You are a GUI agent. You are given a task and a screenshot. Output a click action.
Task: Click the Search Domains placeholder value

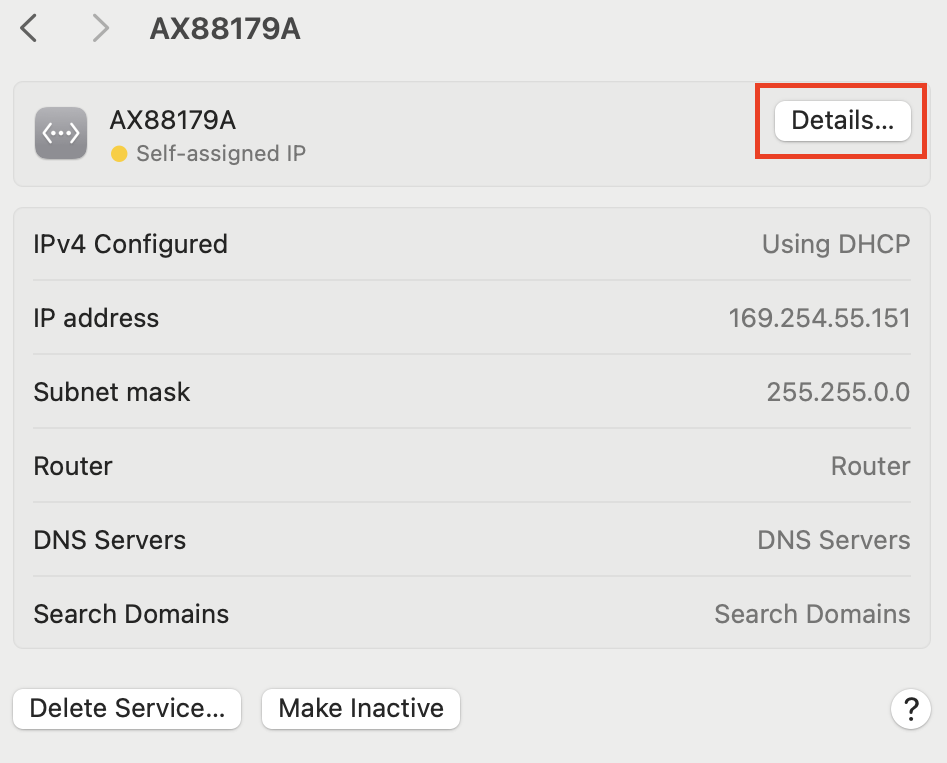[x=812, y=614]
